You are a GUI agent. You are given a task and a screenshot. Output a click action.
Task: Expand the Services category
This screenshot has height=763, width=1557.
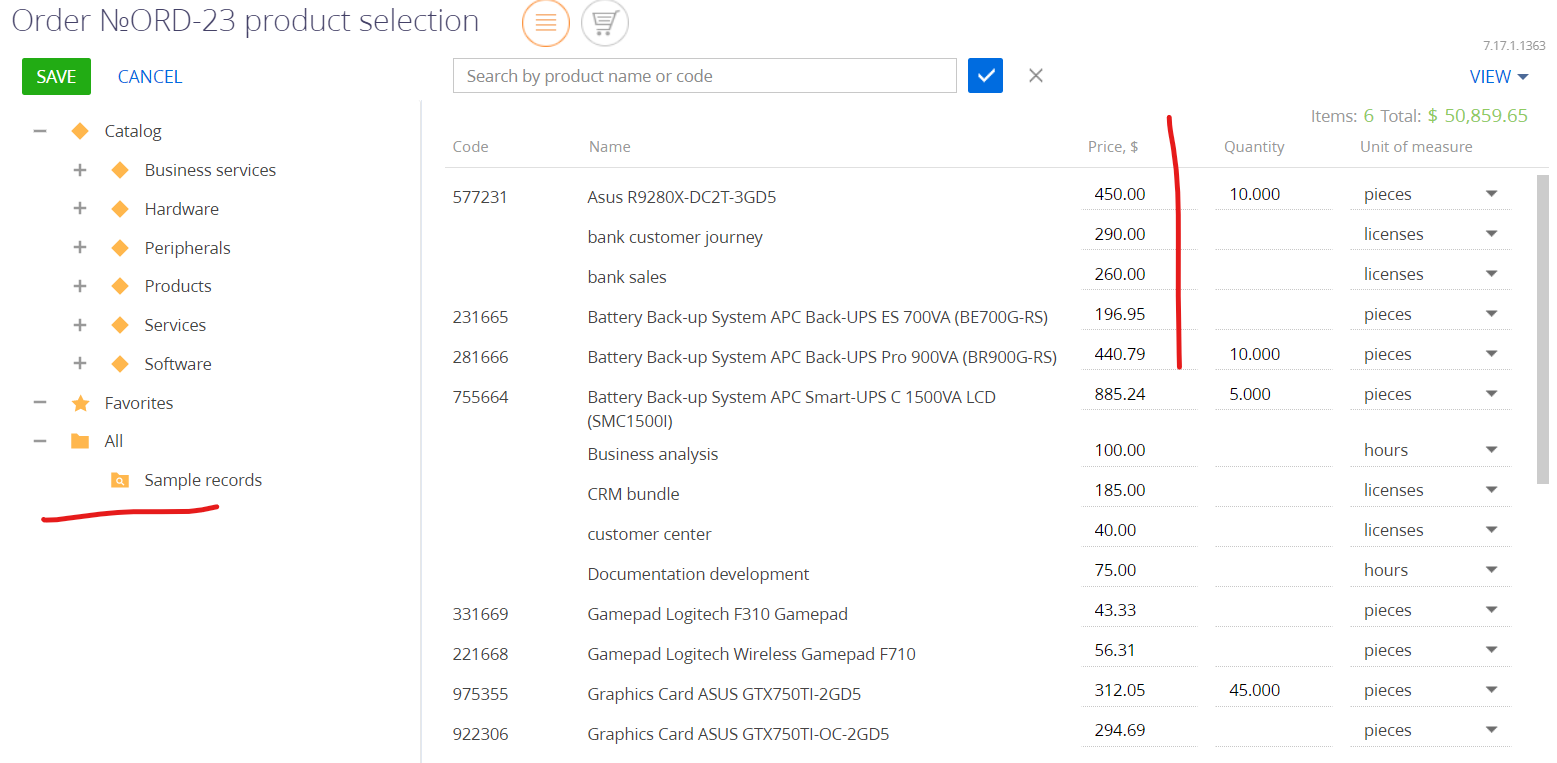pyautogui.click(x=80, y=325)
